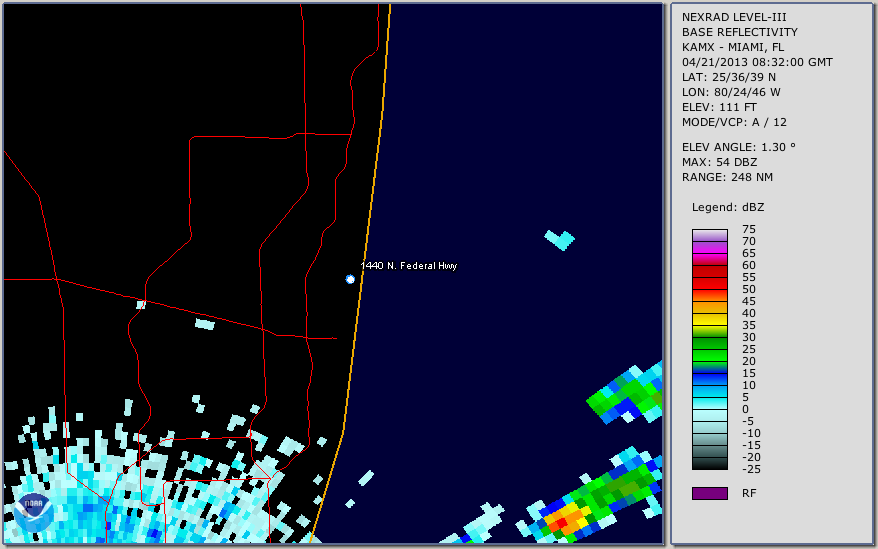Click the purple RF legend swatch
Image resolution: width=878 pixels, height=549 pixels.
[709, 493]
